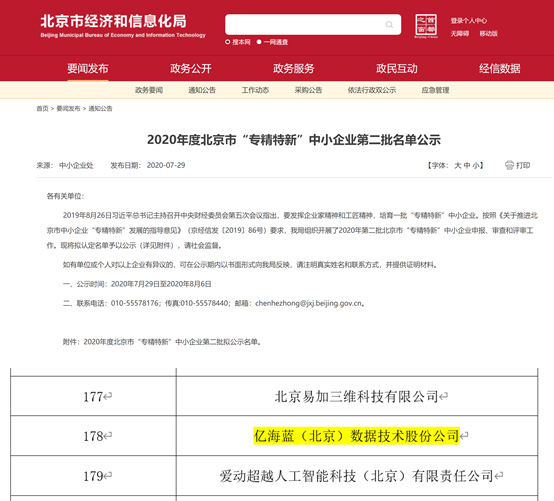Set font size to 大
This screenshot has height=501, width=554.
(x=458, y=165)
